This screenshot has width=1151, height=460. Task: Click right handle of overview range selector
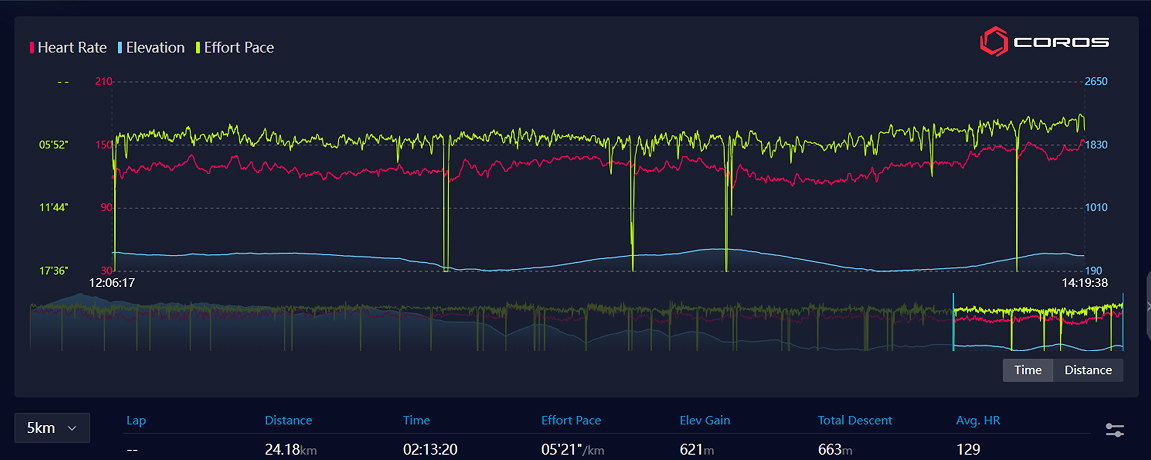(x=1123, y=321)
